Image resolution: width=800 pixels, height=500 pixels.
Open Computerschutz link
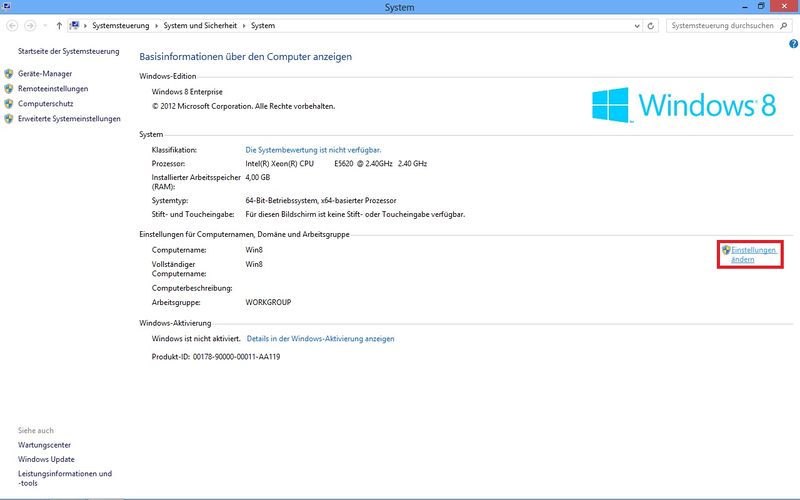click(45, 104)
